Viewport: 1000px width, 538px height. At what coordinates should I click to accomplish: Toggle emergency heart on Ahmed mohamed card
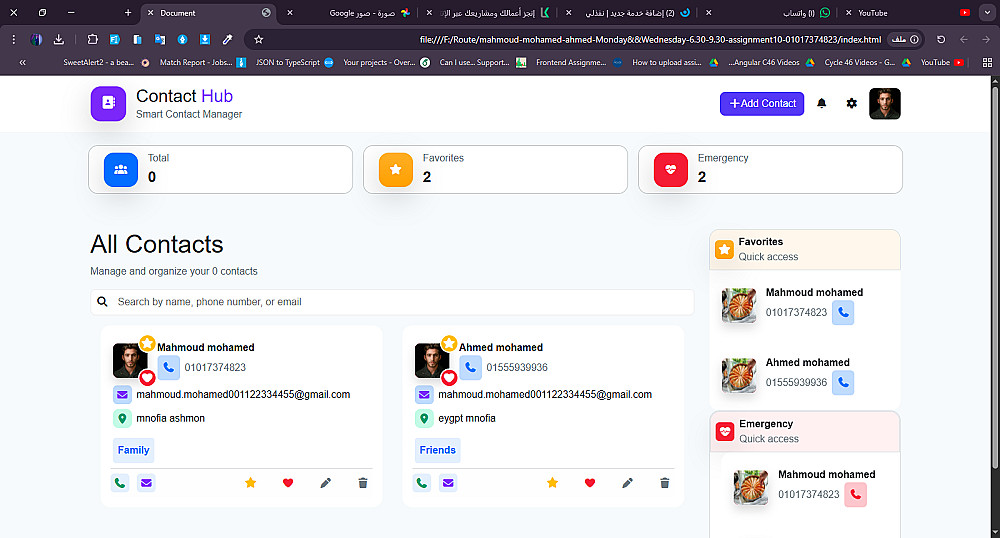coord(589,483)
